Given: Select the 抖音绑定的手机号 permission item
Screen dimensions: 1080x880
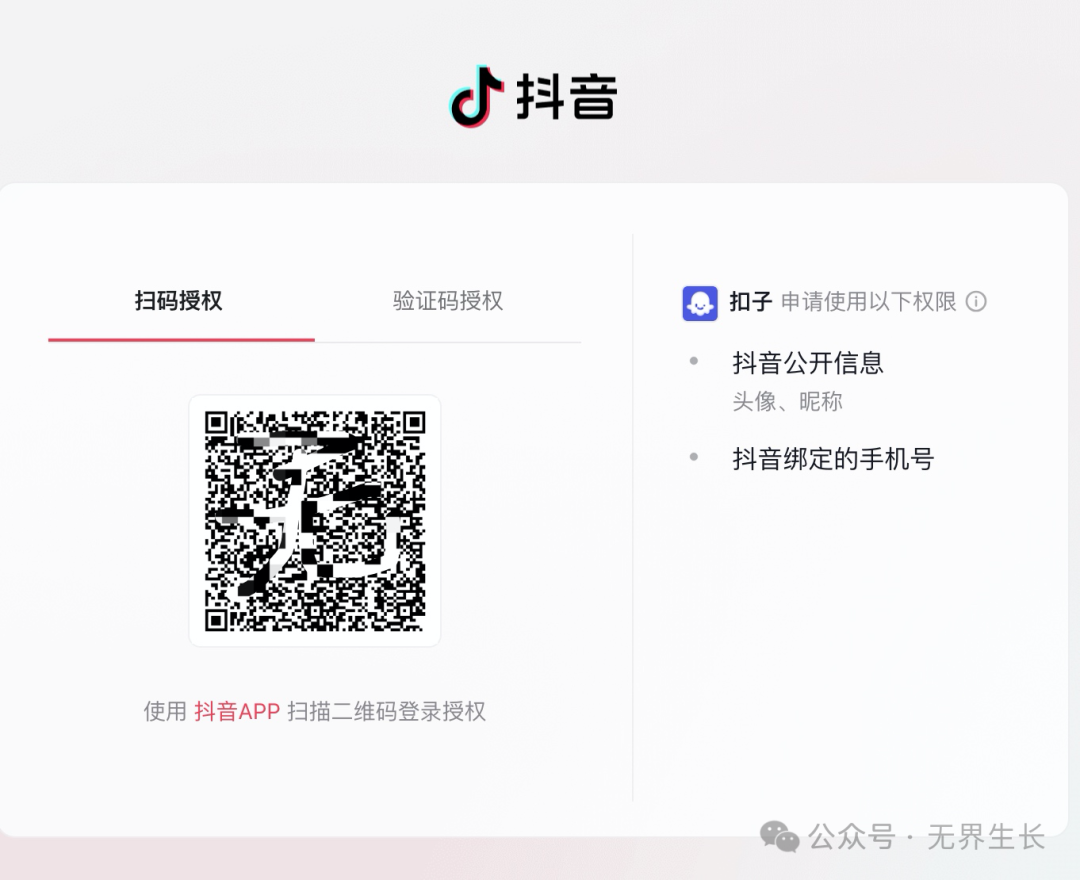Looking at the screenshot, I should tap(833, 459).
